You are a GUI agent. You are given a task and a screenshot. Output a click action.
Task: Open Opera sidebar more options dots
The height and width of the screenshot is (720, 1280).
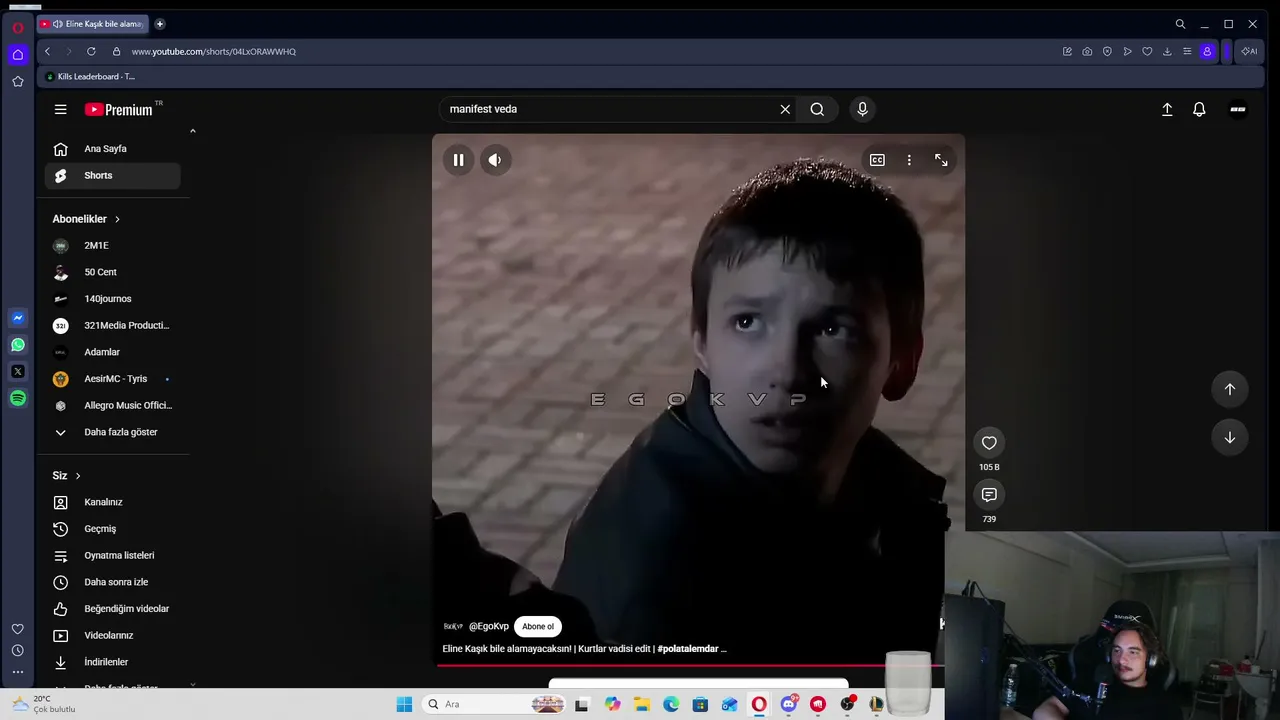18,672
